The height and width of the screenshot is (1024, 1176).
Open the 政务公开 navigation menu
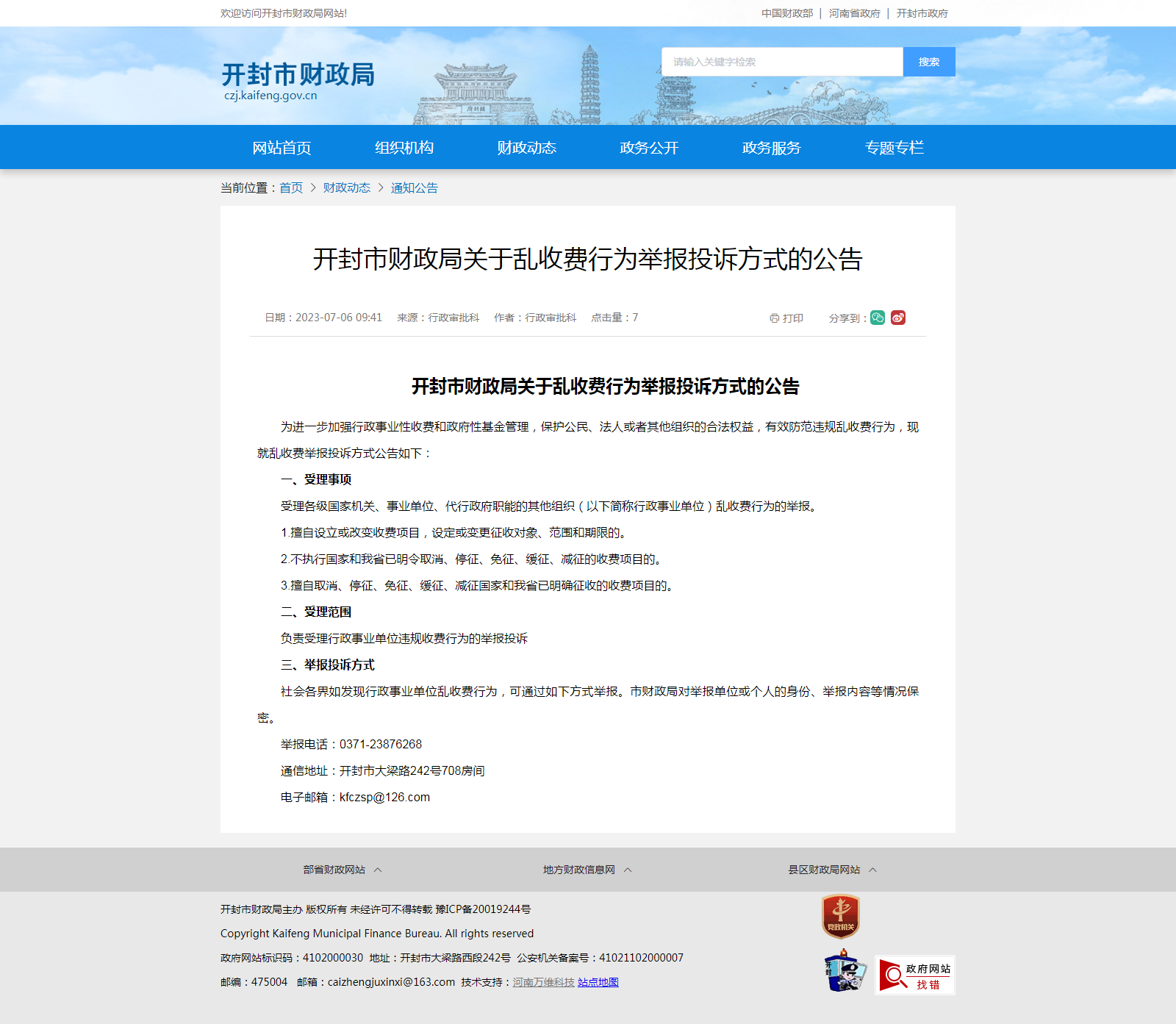pyautogui.click(x=649, y=148)
